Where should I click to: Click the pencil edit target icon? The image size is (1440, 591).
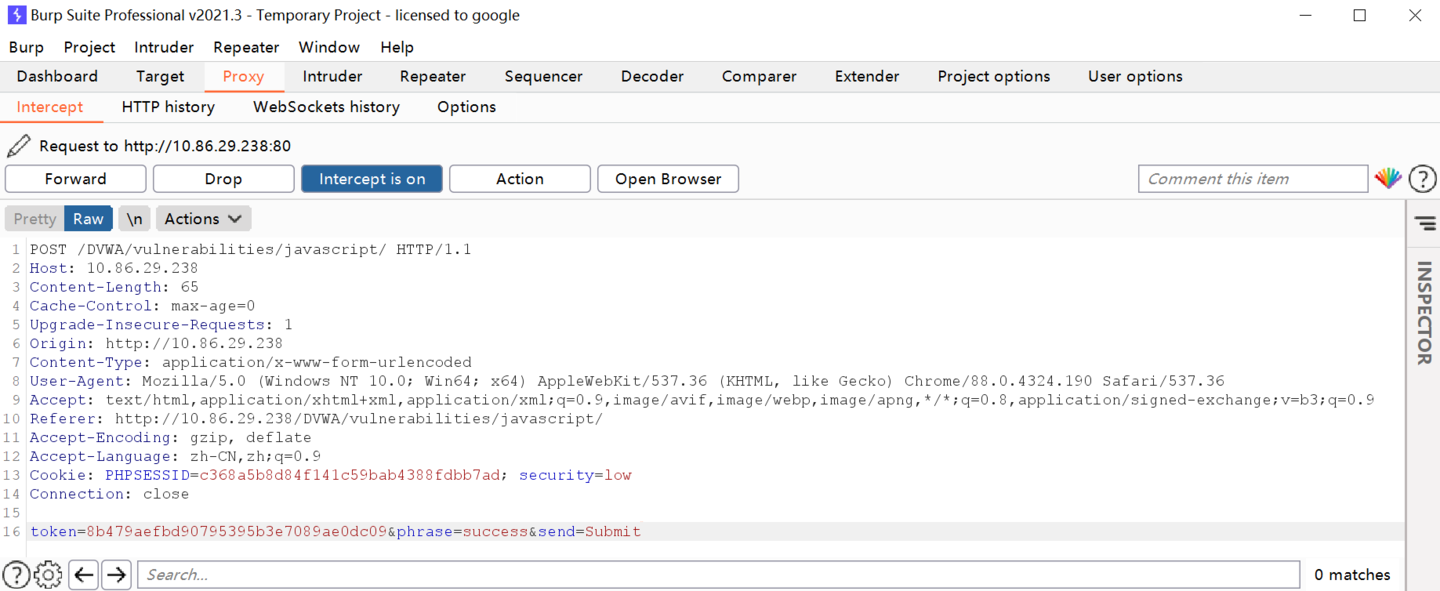click(x=18, y=146)
